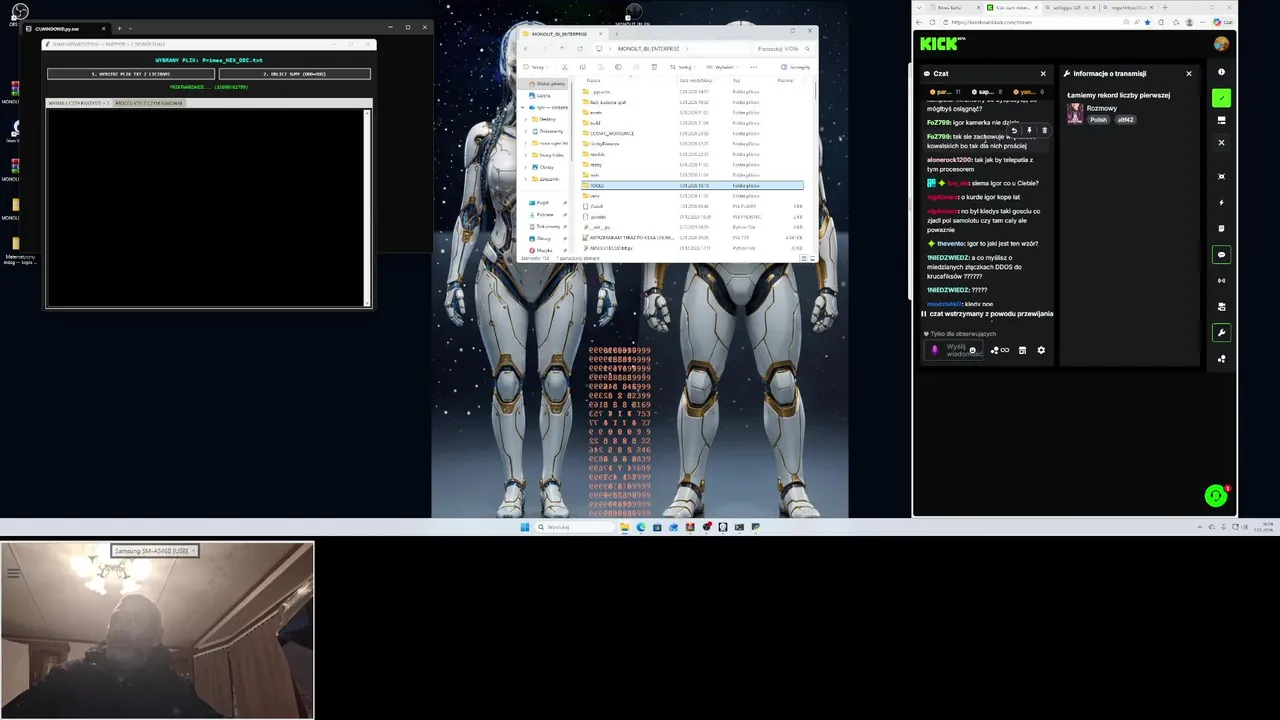The width and height of the screenshot is (1280, 720).
Task: Click the Kick logo
Action: (940, 43)
